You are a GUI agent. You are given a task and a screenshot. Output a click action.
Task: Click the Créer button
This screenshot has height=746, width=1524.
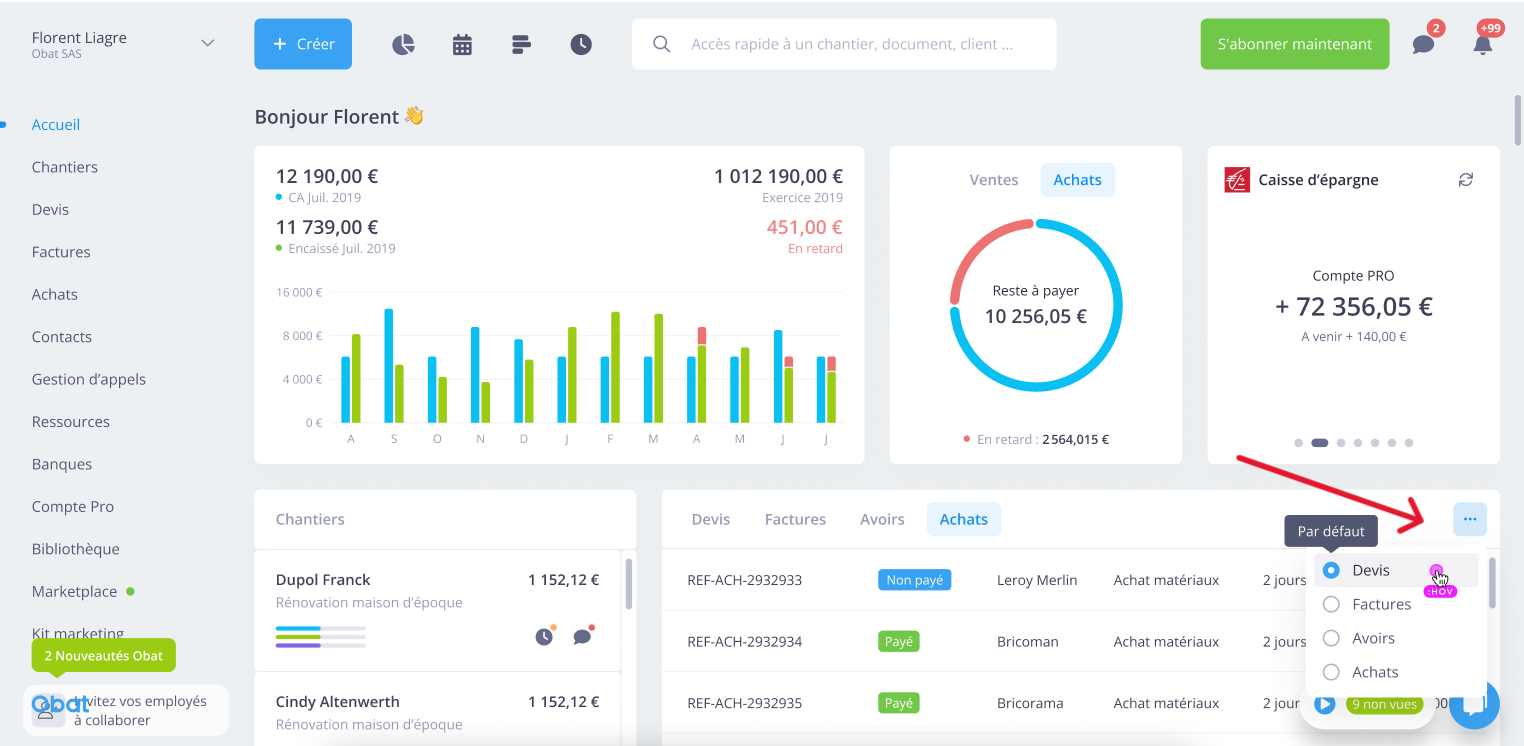tap(303, 44)
